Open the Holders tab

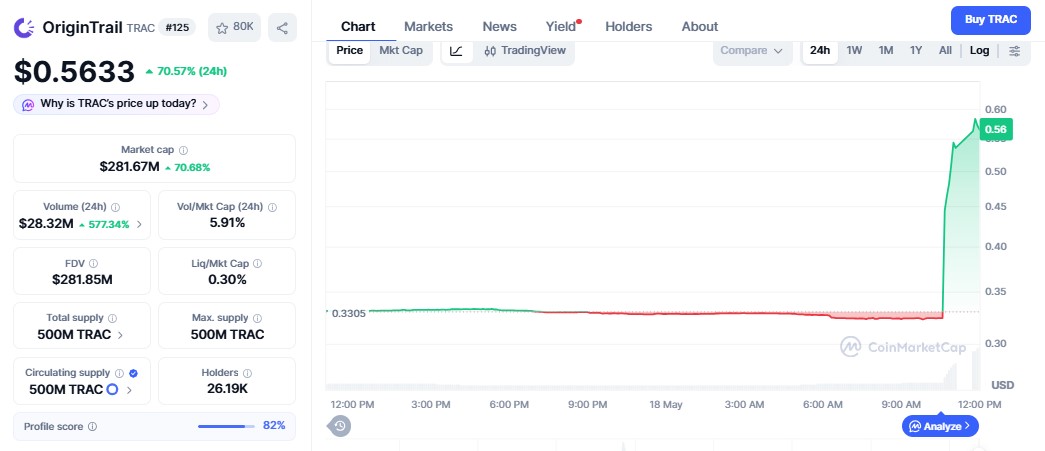tap(628, 27)
